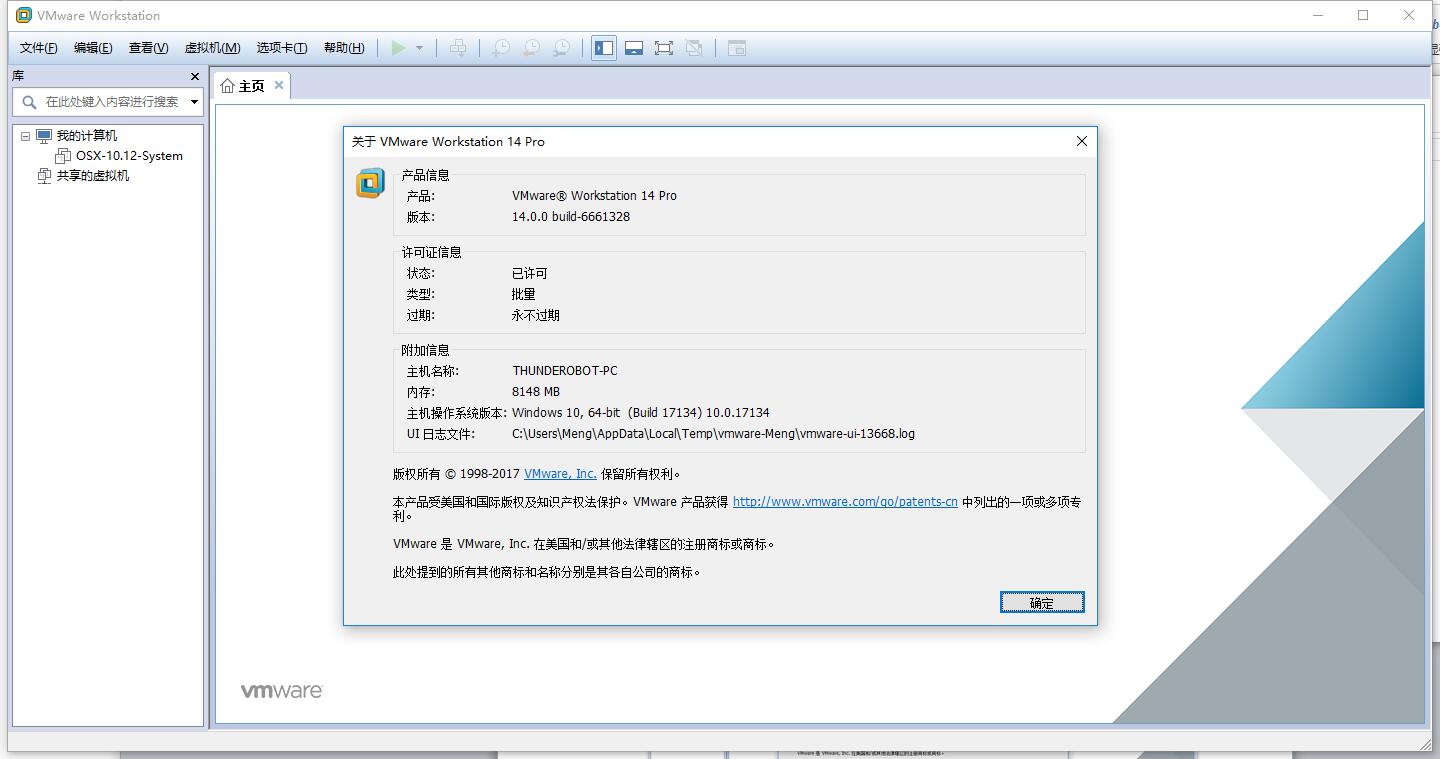This screenshot has width=1440, height=759.
Task: Close the 关于 VMware Workstation 14 Pro dialog
Action: coord(1081,141)
